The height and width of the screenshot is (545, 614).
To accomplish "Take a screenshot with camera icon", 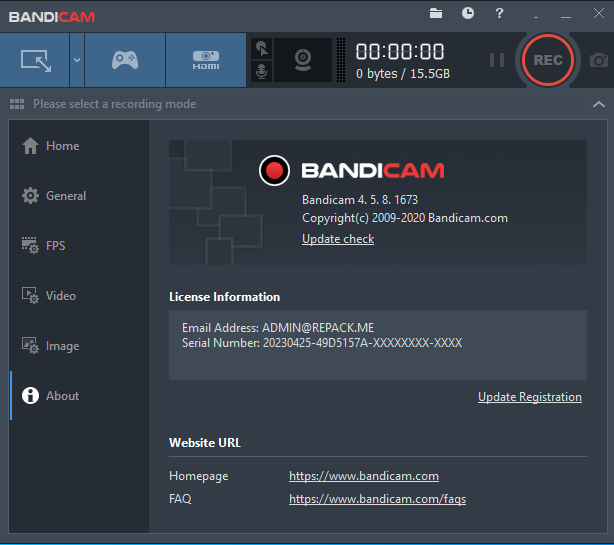I will 599,60.
